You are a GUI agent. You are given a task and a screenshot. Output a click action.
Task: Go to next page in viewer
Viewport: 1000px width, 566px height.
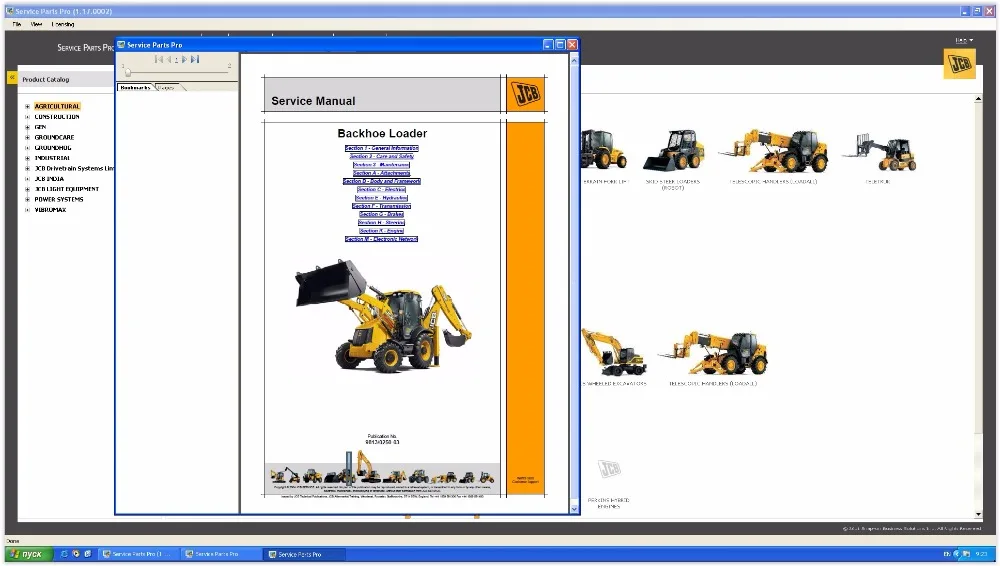point(184,59)
